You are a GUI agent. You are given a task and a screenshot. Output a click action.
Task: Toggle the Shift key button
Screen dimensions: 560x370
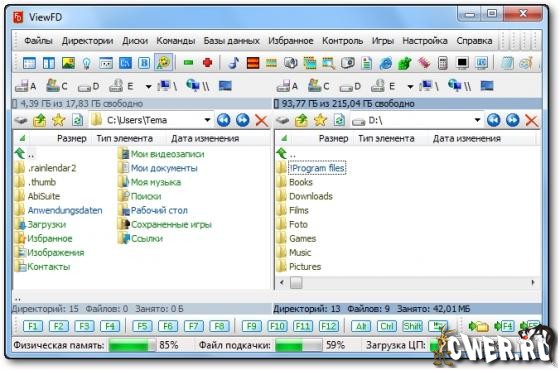point(412,326)
